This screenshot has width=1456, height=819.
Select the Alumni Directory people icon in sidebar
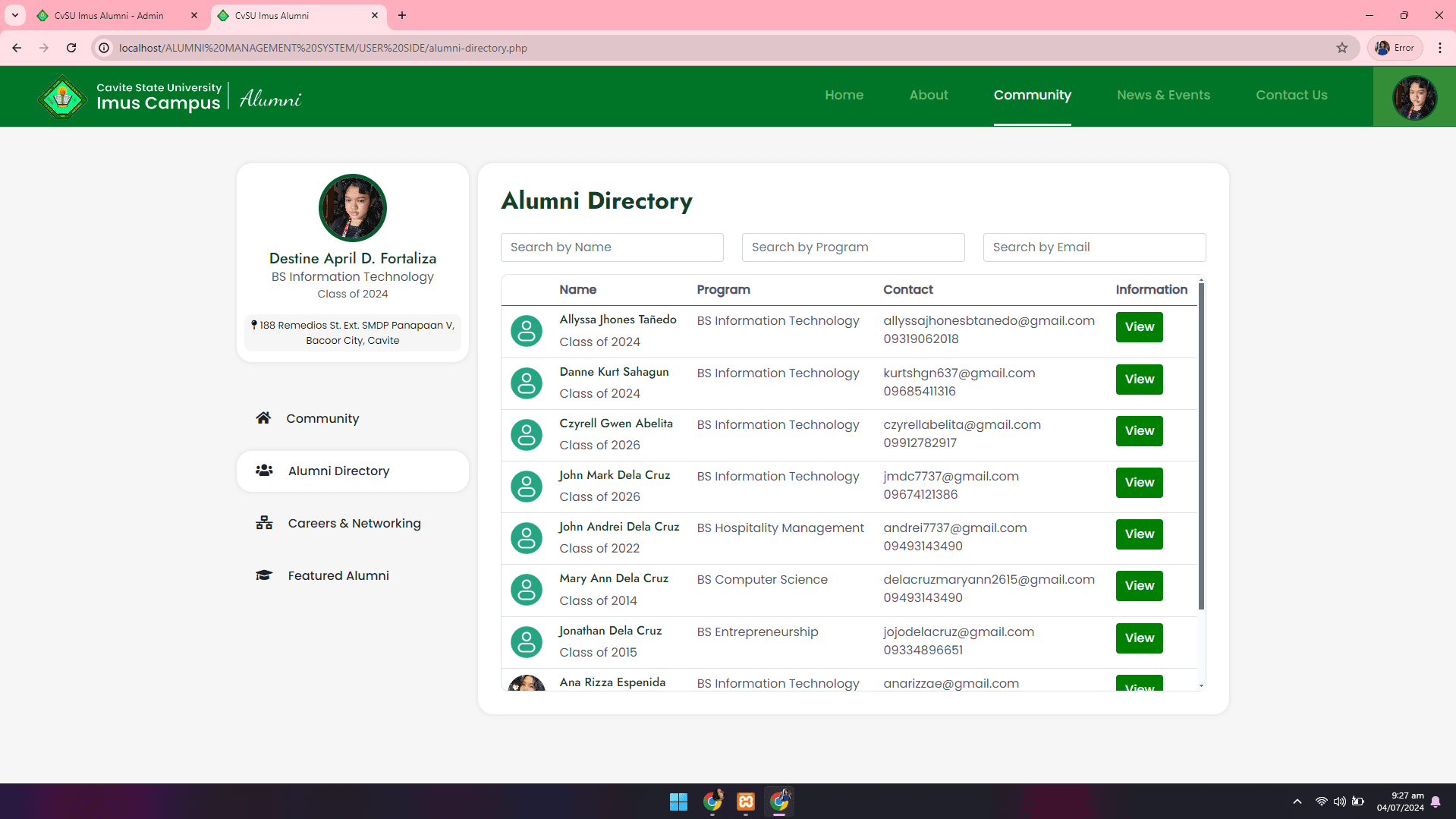pyautogui.click(x=263, y=471)
